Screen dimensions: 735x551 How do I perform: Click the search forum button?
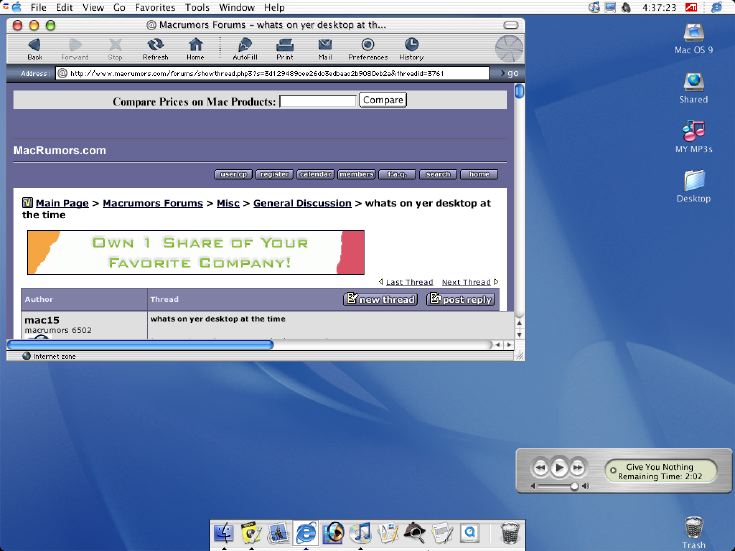coord(438,174)
